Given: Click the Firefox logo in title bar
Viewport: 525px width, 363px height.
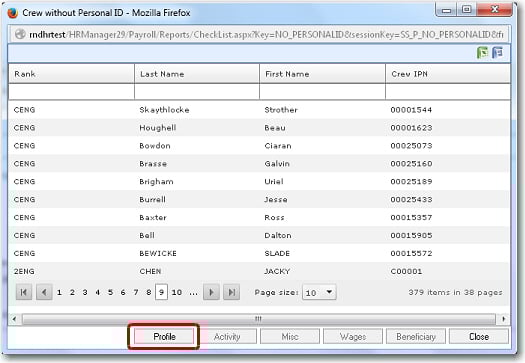Looking at the screenshot, I should (x=13, y=13).
